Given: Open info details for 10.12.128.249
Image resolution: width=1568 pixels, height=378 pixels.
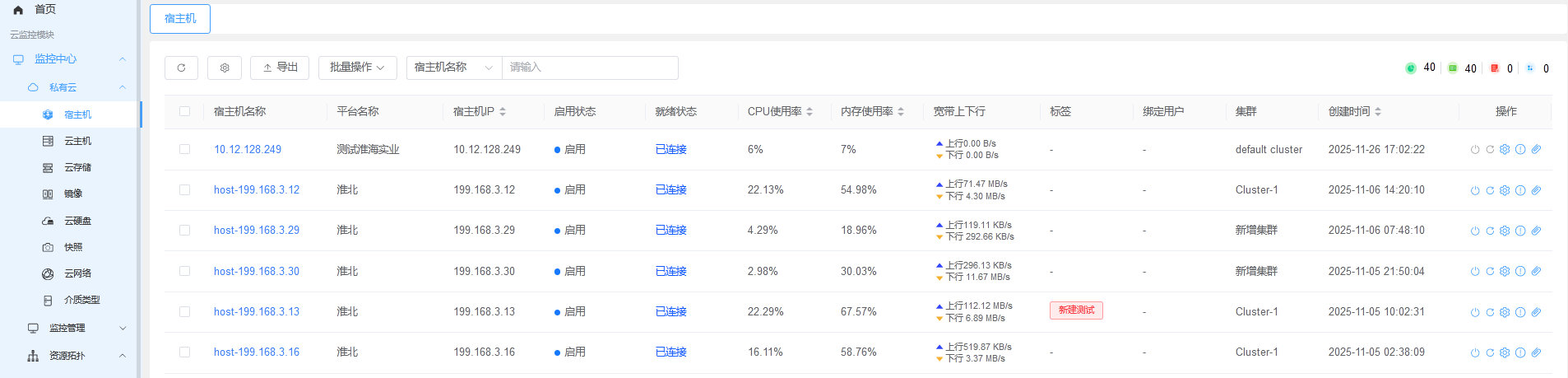Looking at the screenshot, I should pos(1520,150).
